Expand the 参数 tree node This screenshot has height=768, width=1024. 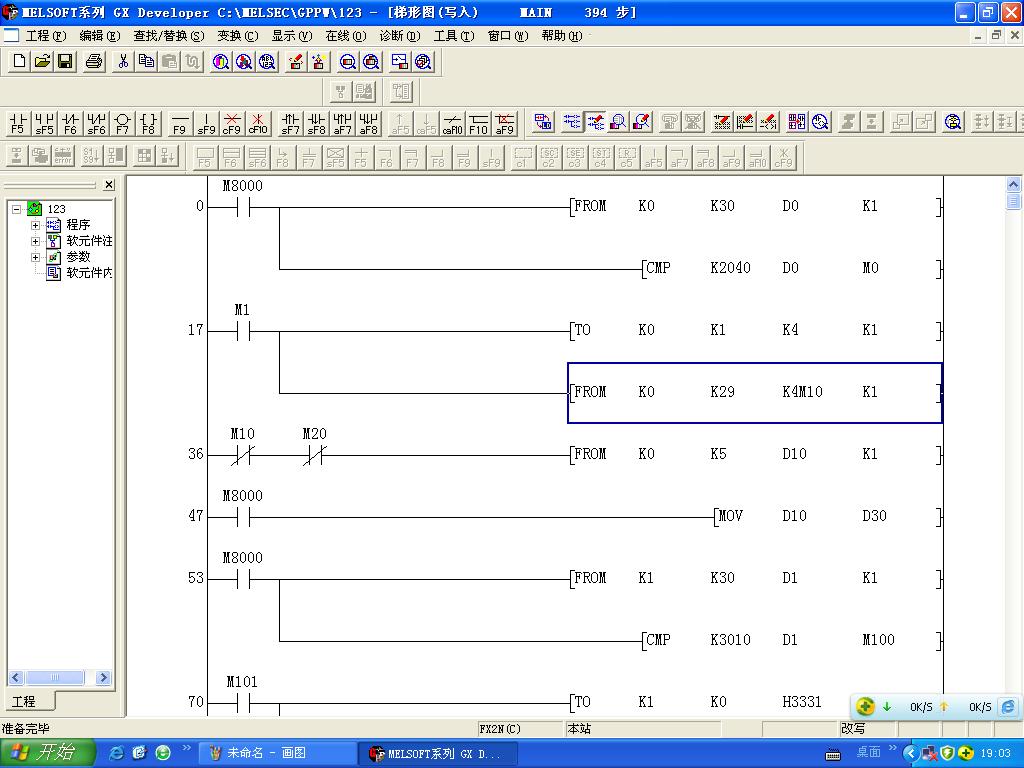[x=35, y=257]
